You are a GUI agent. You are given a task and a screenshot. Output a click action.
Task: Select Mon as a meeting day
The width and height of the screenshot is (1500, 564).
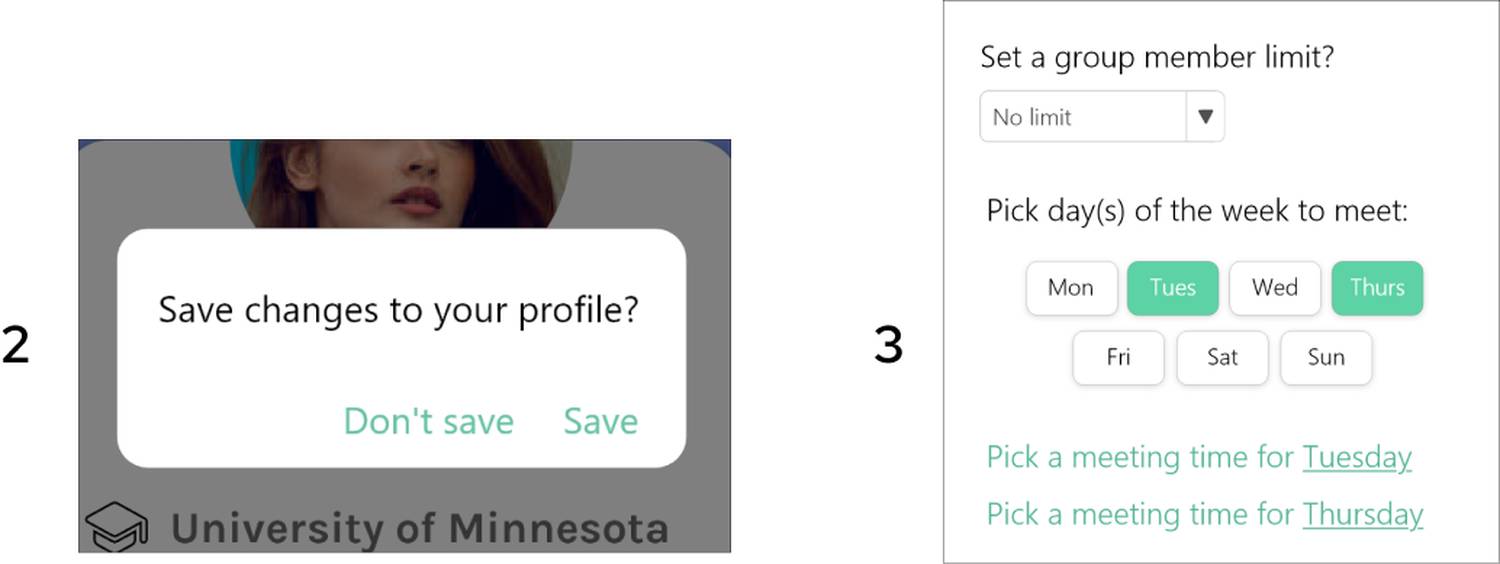click(x=1070, y=288)
